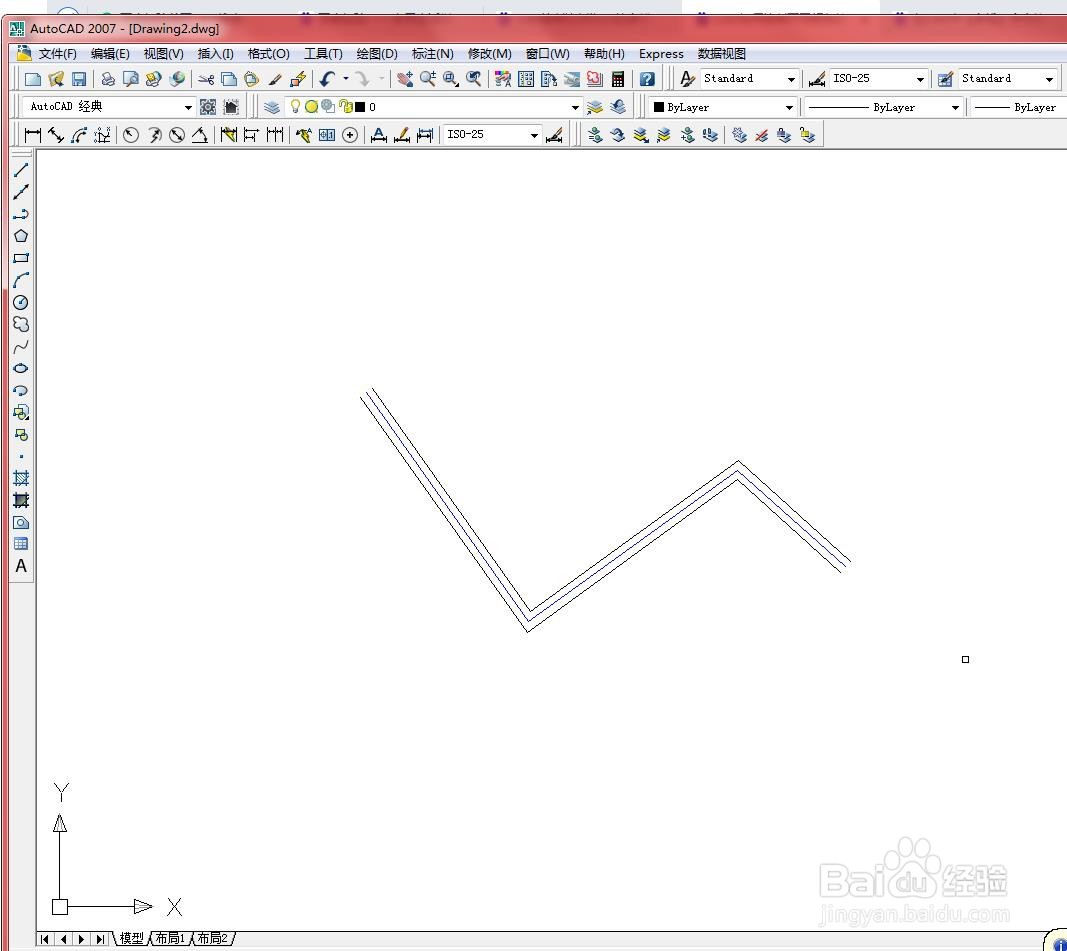The height and width of the screenshot is (951, 1067).
Task: Toggle layer on/off lightbulb icon
Action: (295, 106)
